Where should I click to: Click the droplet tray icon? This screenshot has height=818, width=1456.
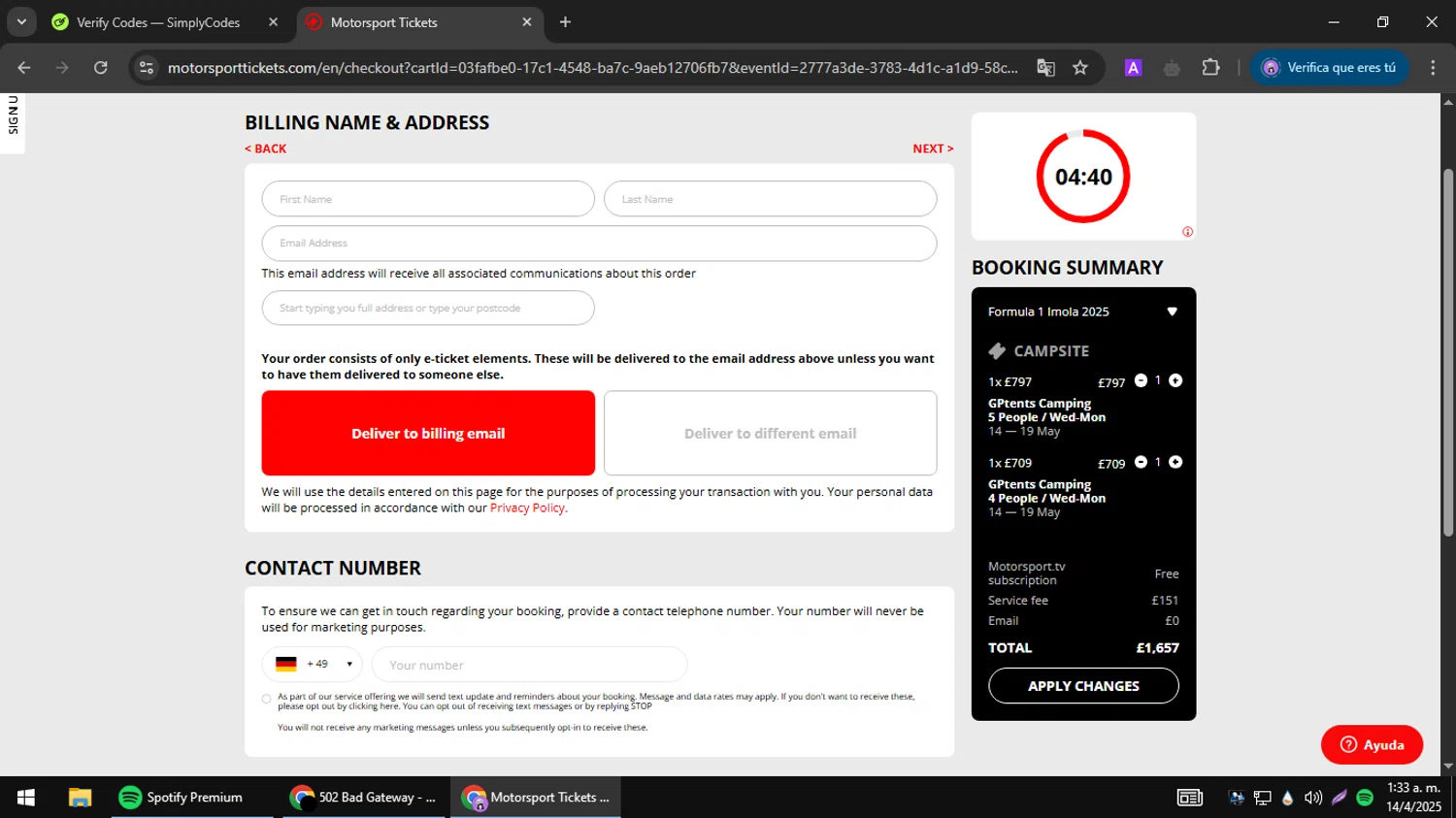tap(1287, 798)
